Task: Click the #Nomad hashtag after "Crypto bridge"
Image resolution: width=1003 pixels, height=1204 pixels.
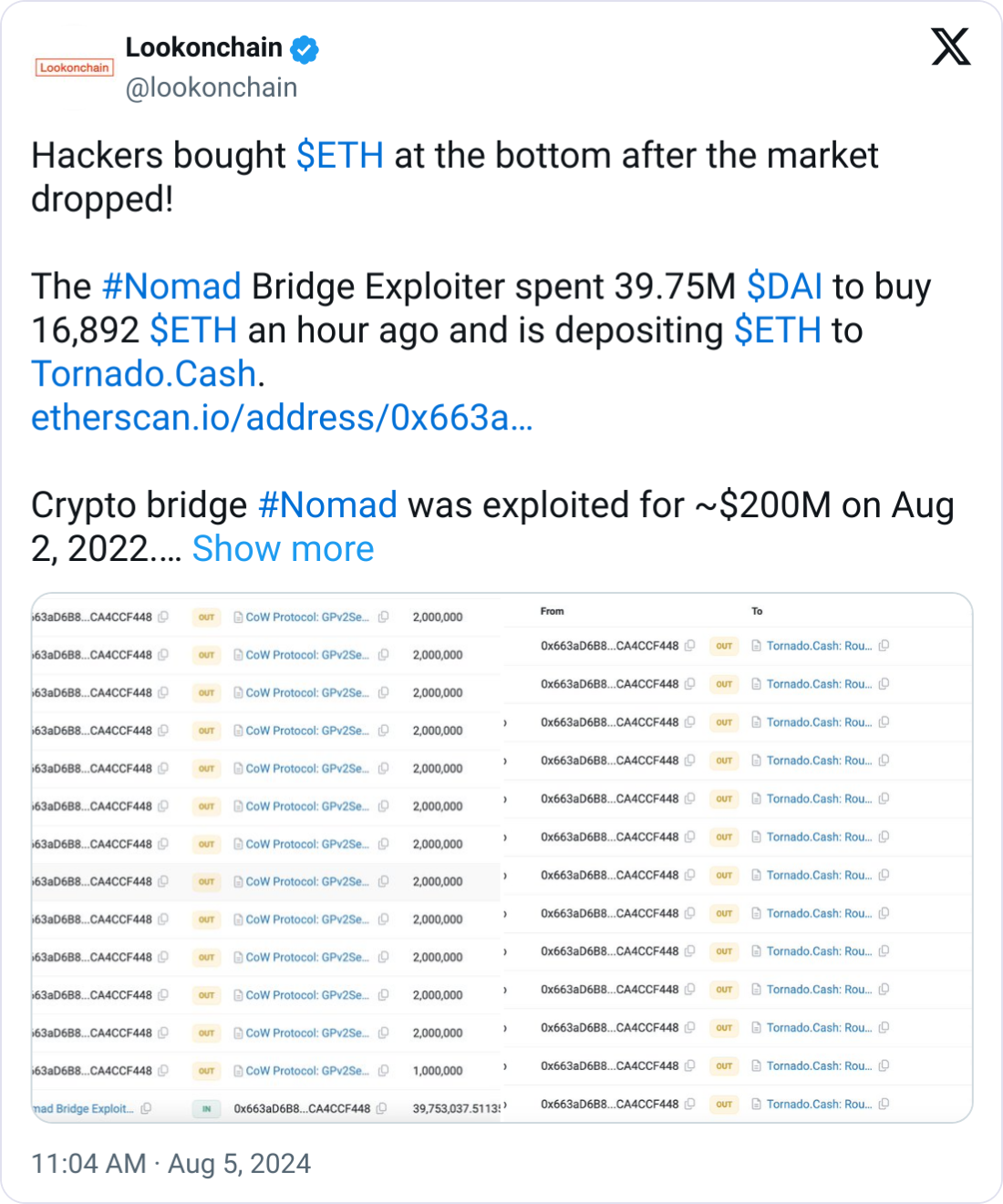Action: point(327,505)
